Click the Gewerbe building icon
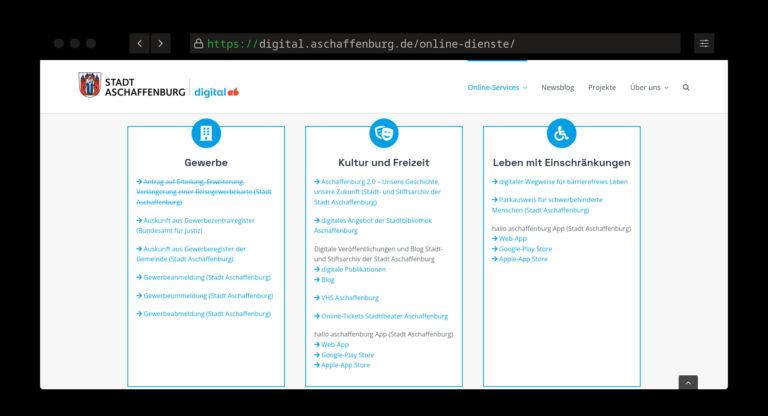Viewport: 768px width, 416px height. click(206, 133)
